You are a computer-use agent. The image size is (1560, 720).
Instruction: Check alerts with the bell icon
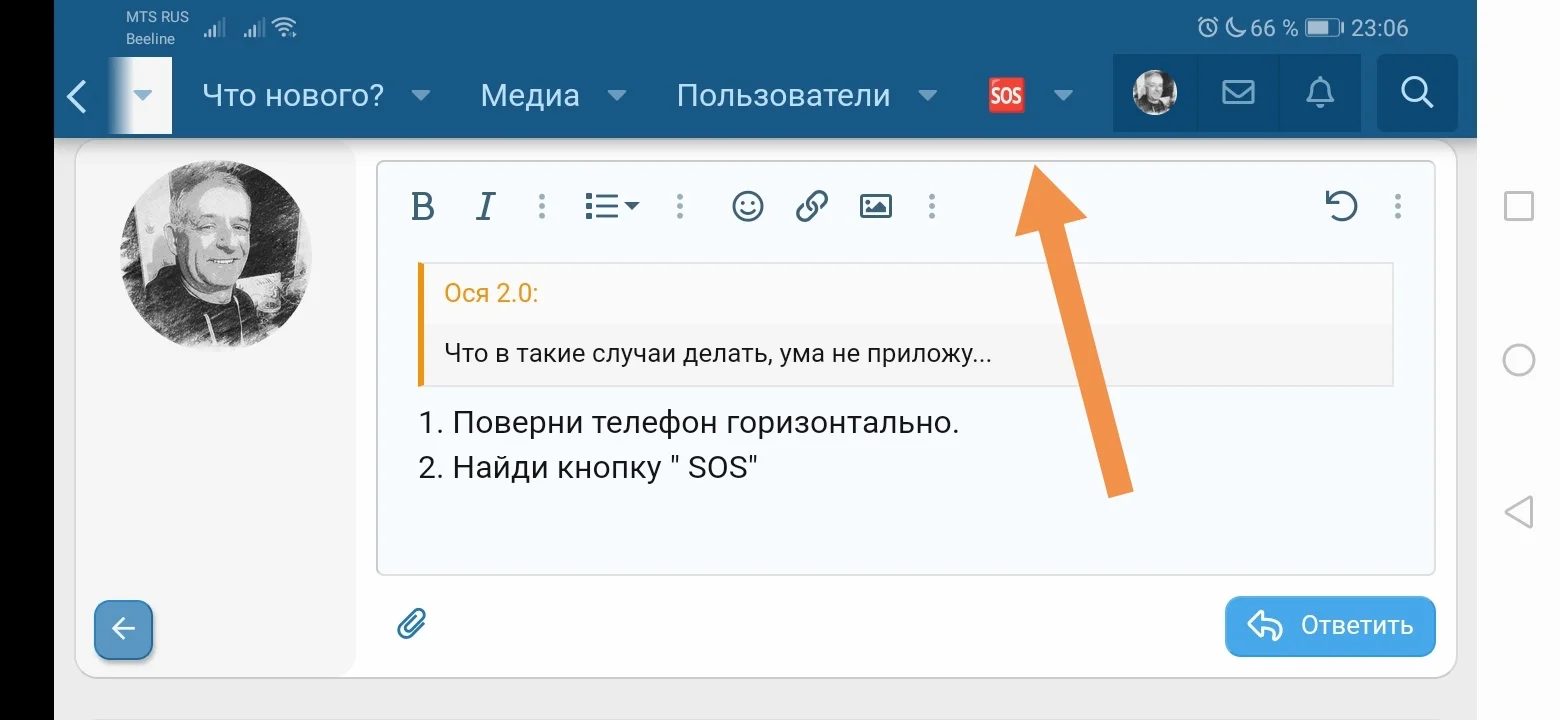click(x=1319, y=93)
